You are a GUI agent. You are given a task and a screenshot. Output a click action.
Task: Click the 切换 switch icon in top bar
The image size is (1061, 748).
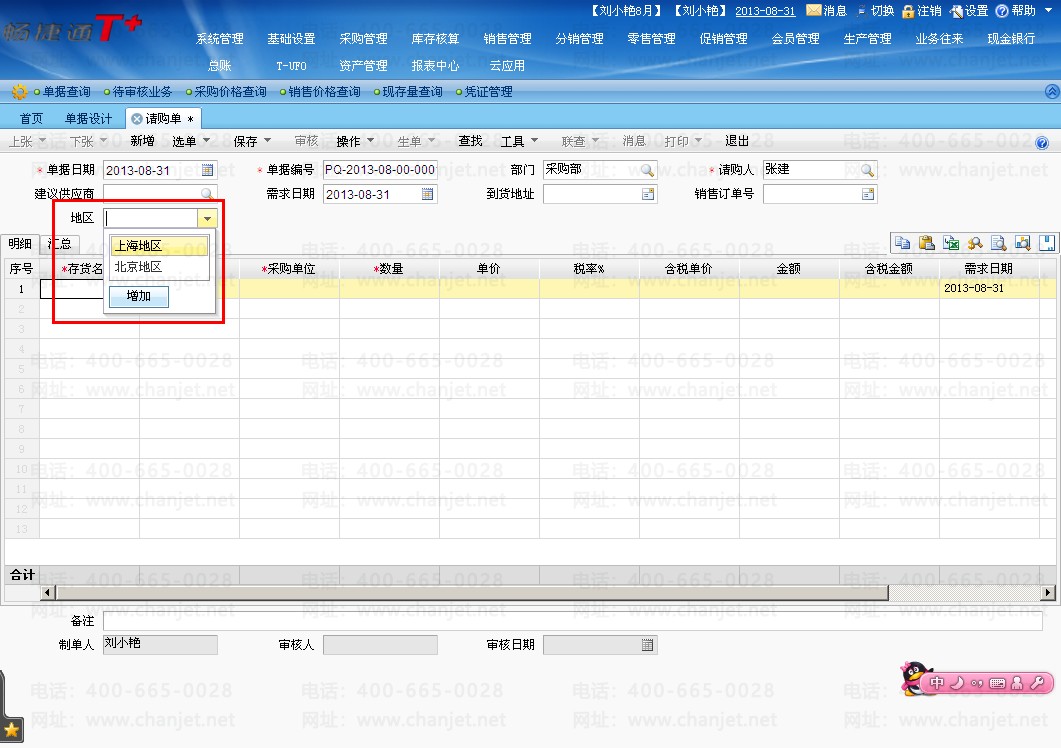(x=861, y=12)
